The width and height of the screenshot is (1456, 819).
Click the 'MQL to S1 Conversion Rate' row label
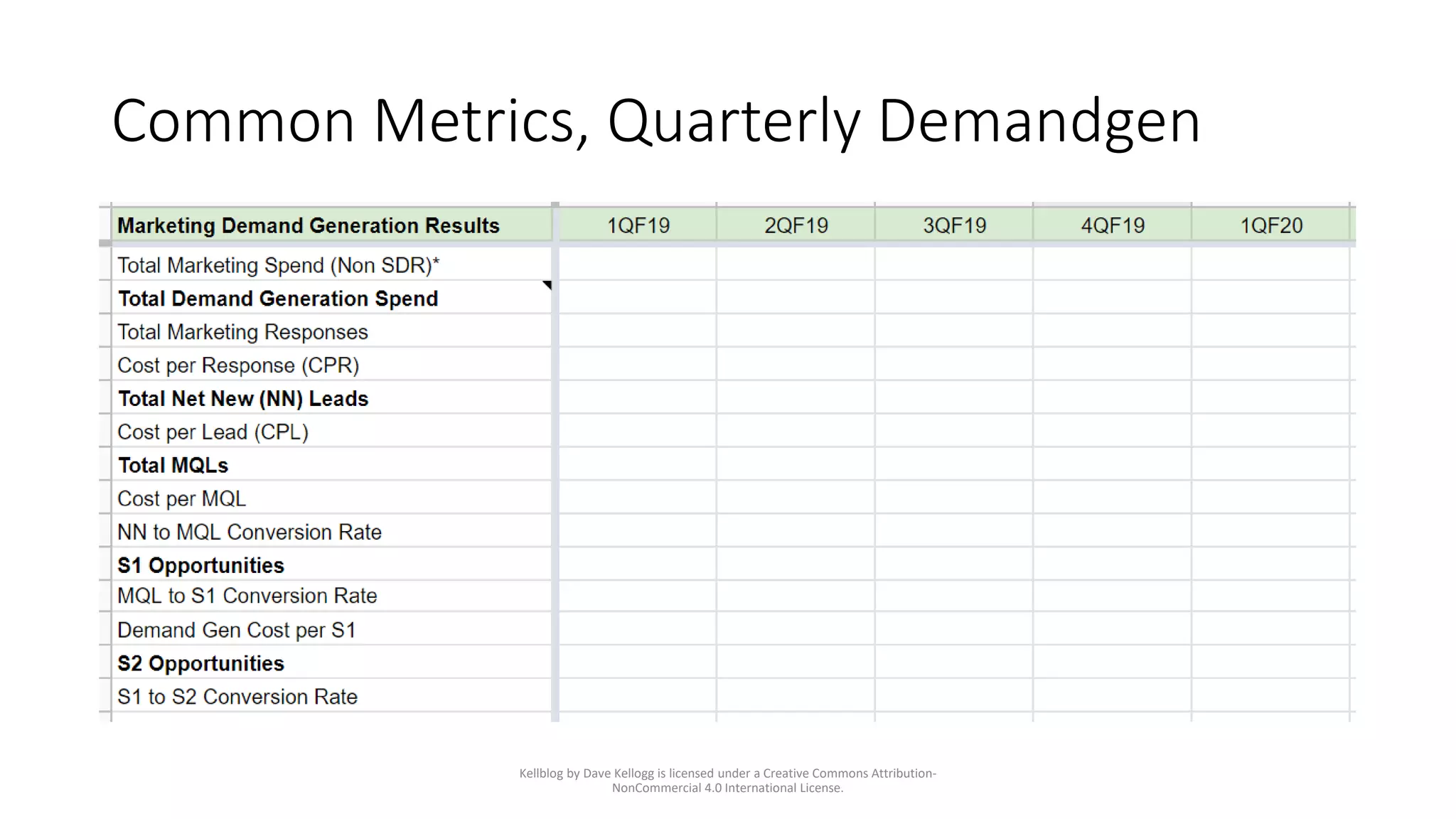click(x=247, y=596)
